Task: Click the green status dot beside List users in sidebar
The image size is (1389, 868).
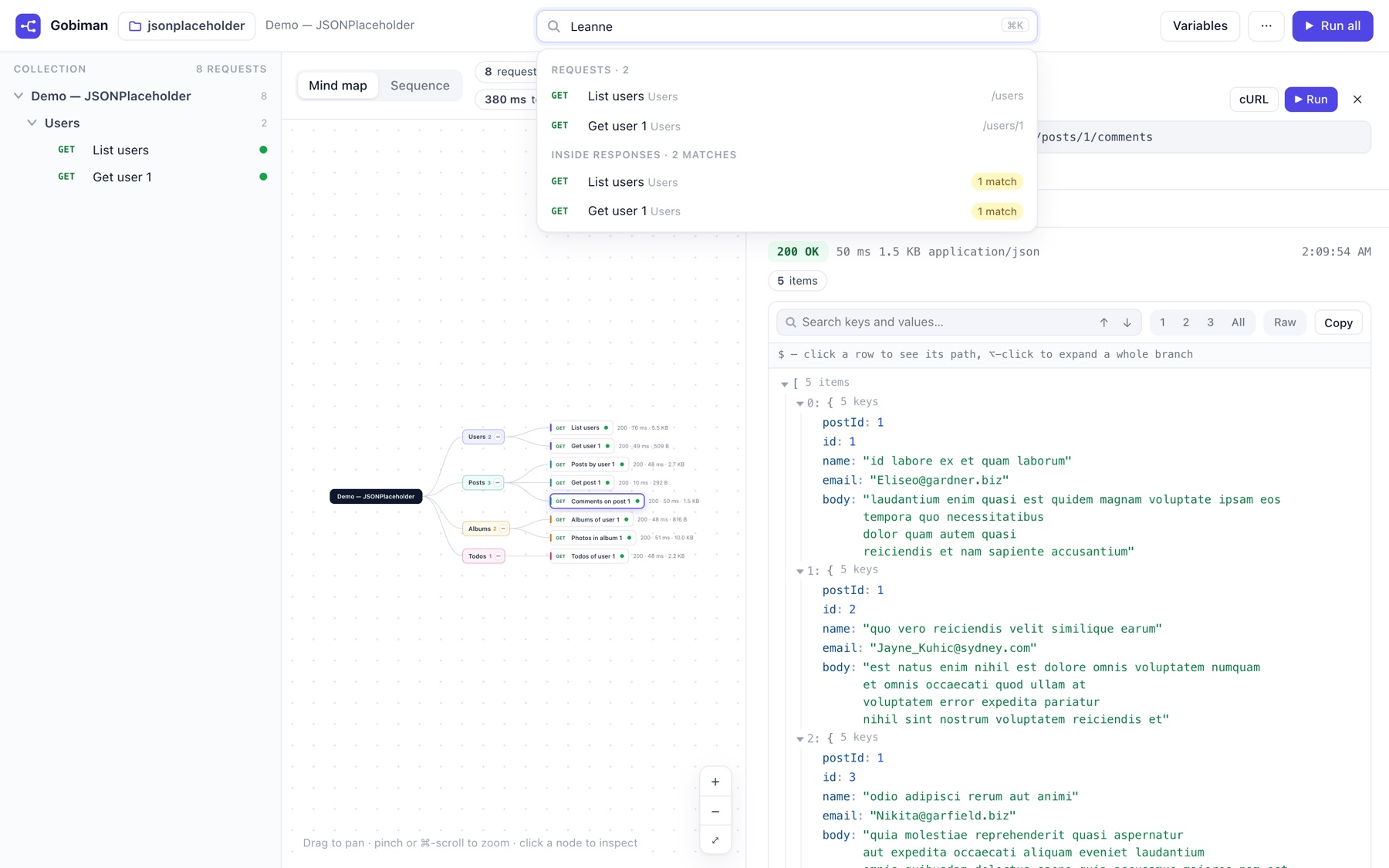Action: click(263, 150)
